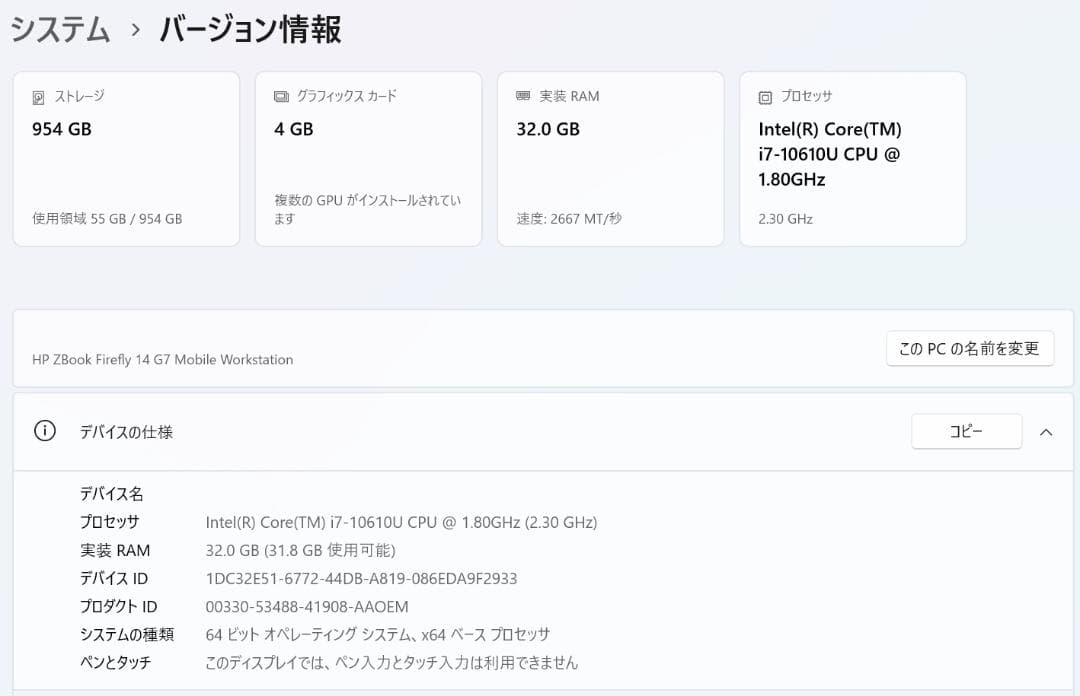Collapse the デバイスの仕様 section chevron
Image resolution: width=1080 pixels, height=696 pixels.
click(x=1047, y=431)
